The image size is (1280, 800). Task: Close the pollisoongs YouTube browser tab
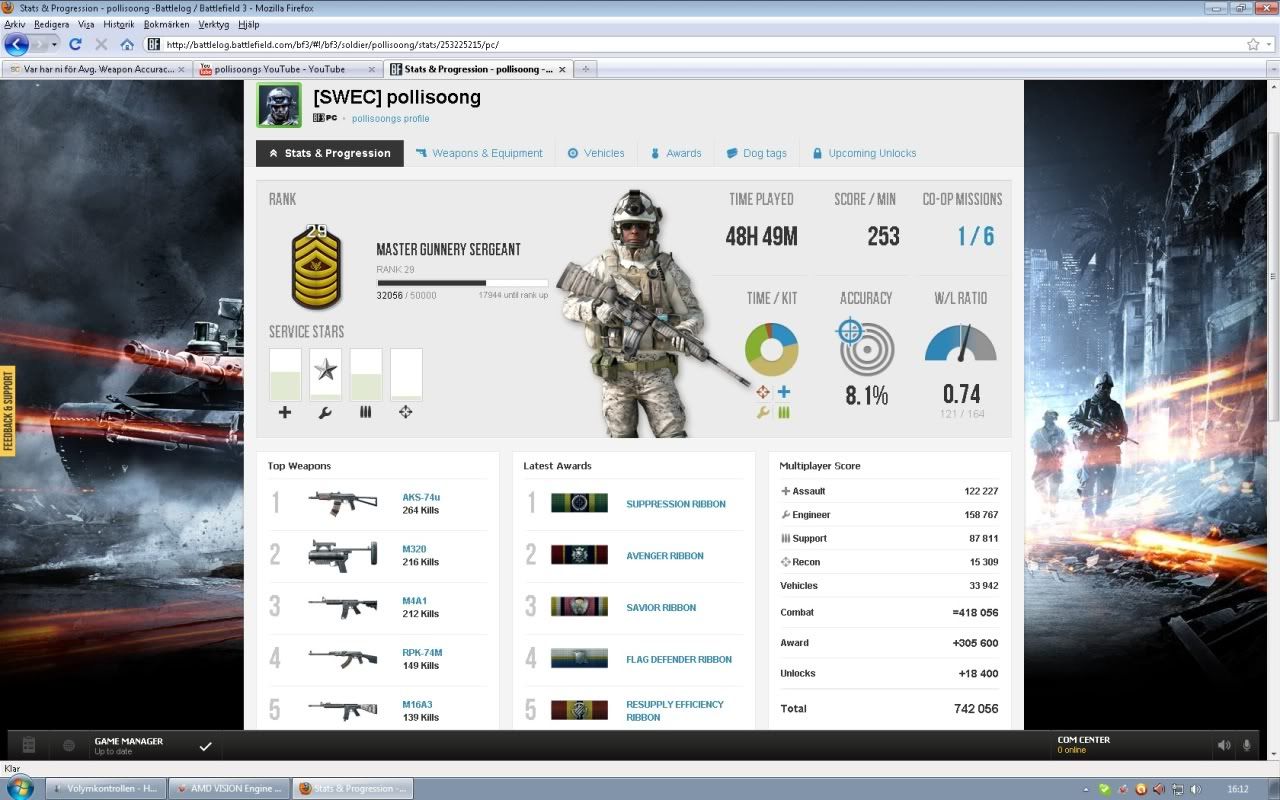[372, 69]
